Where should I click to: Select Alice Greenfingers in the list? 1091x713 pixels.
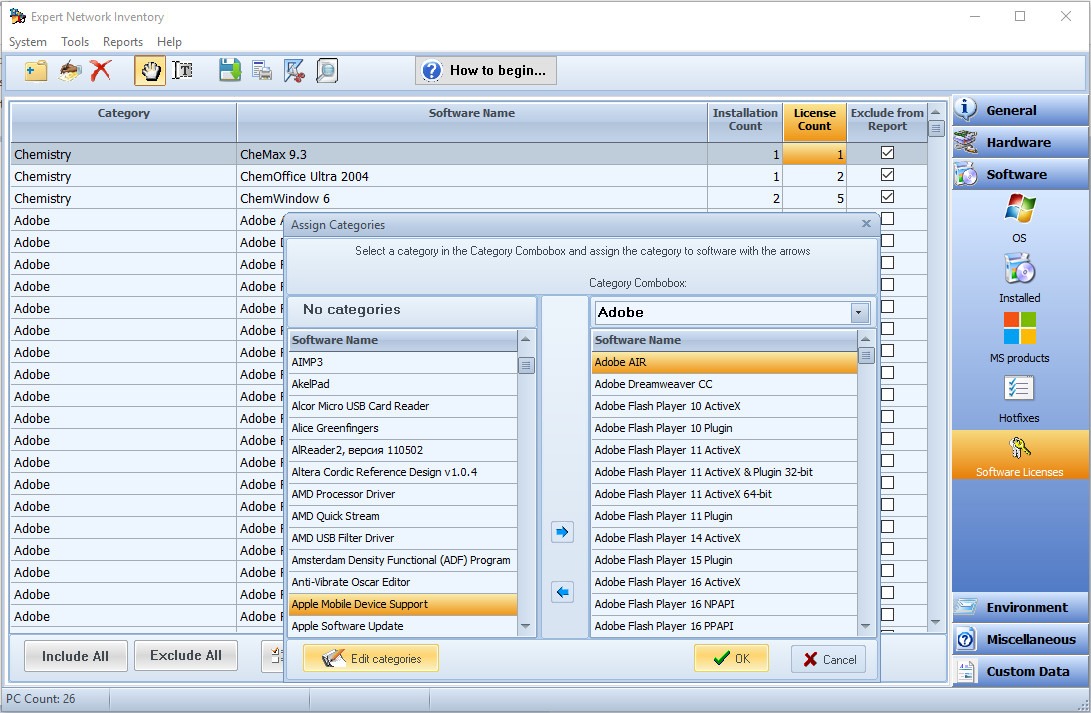click(403, 428)
